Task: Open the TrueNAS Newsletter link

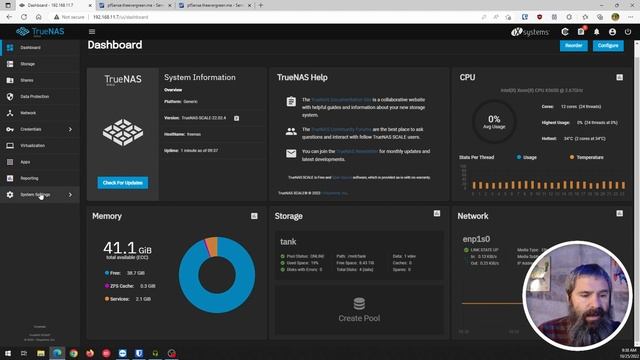Action: click(357, 151)
